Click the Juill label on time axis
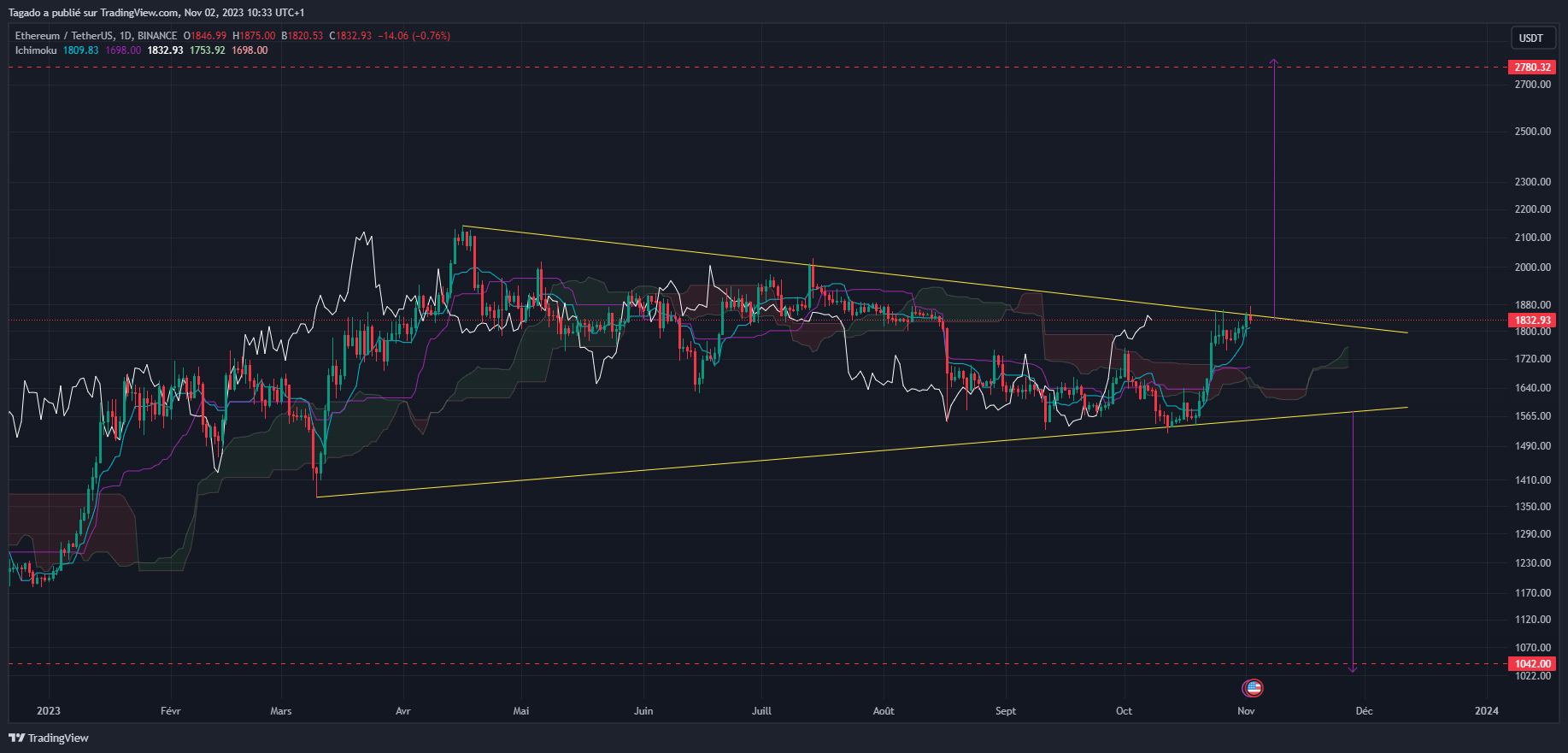Image resolution: width=1568 pixels, height=753 pixels. pyautogui.click(x=761, y=711)
